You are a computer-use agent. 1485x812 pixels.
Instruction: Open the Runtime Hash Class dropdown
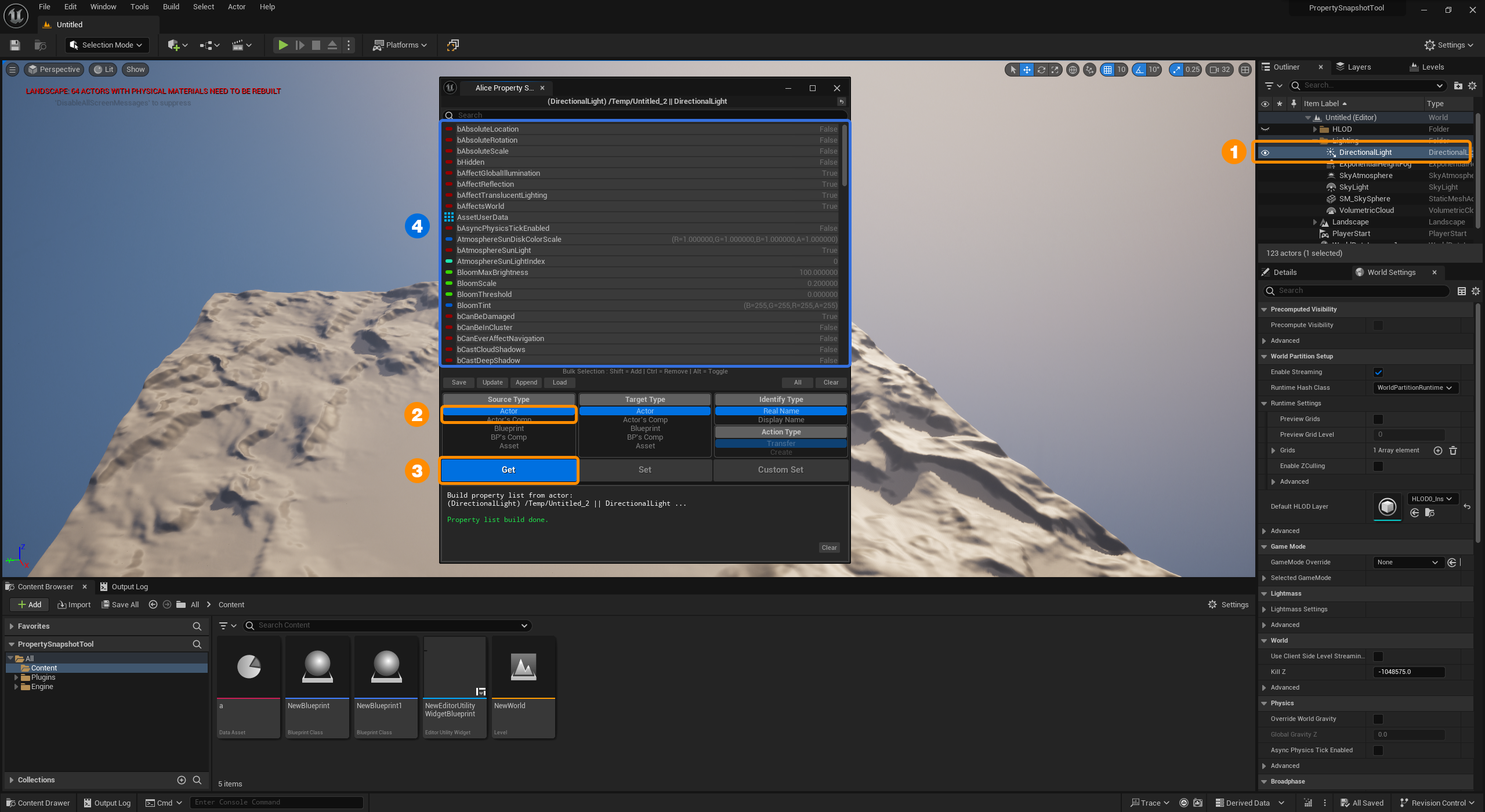1415,387
